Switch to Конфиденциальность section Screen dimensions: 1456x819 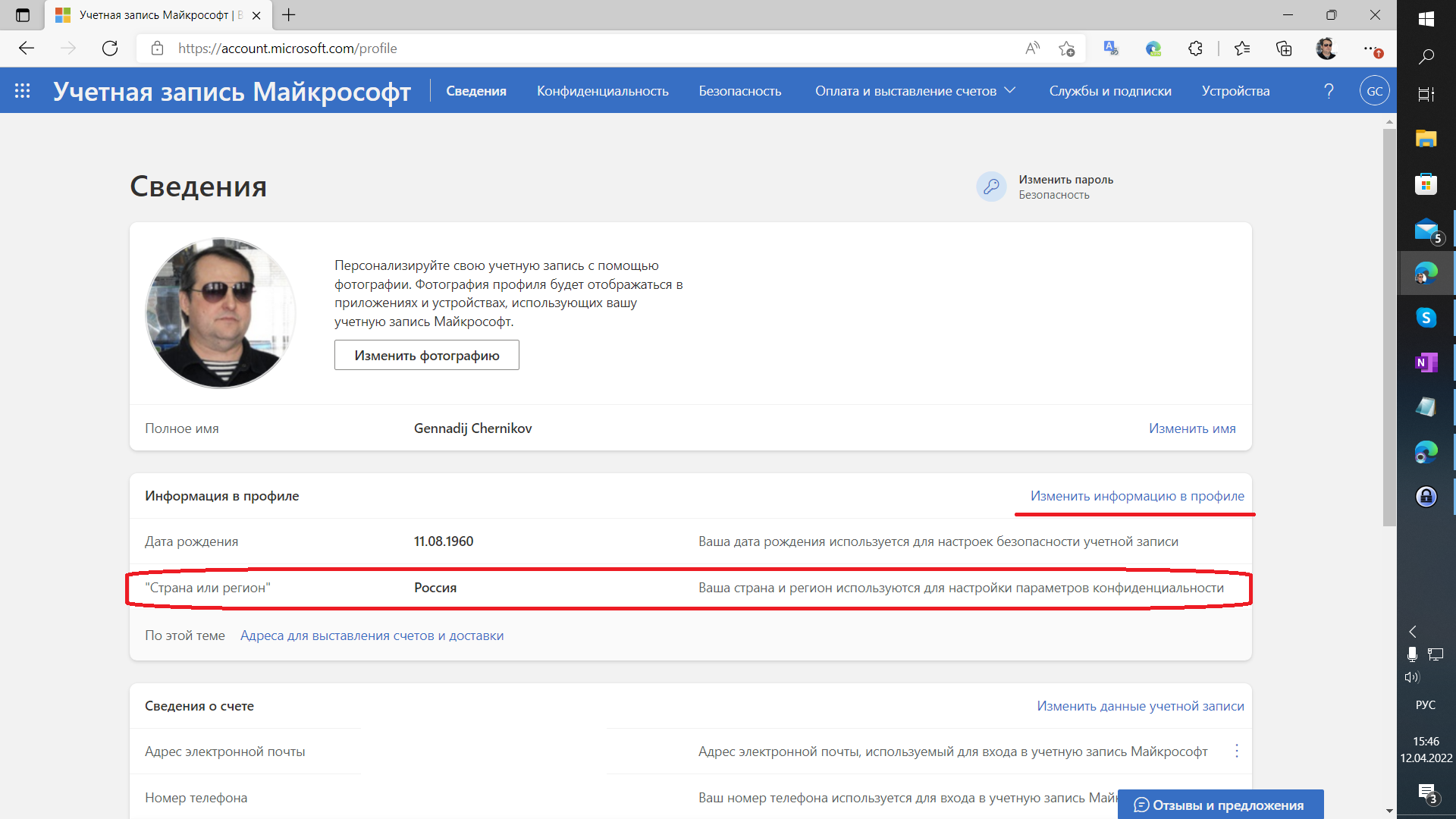tap(603, 91)
